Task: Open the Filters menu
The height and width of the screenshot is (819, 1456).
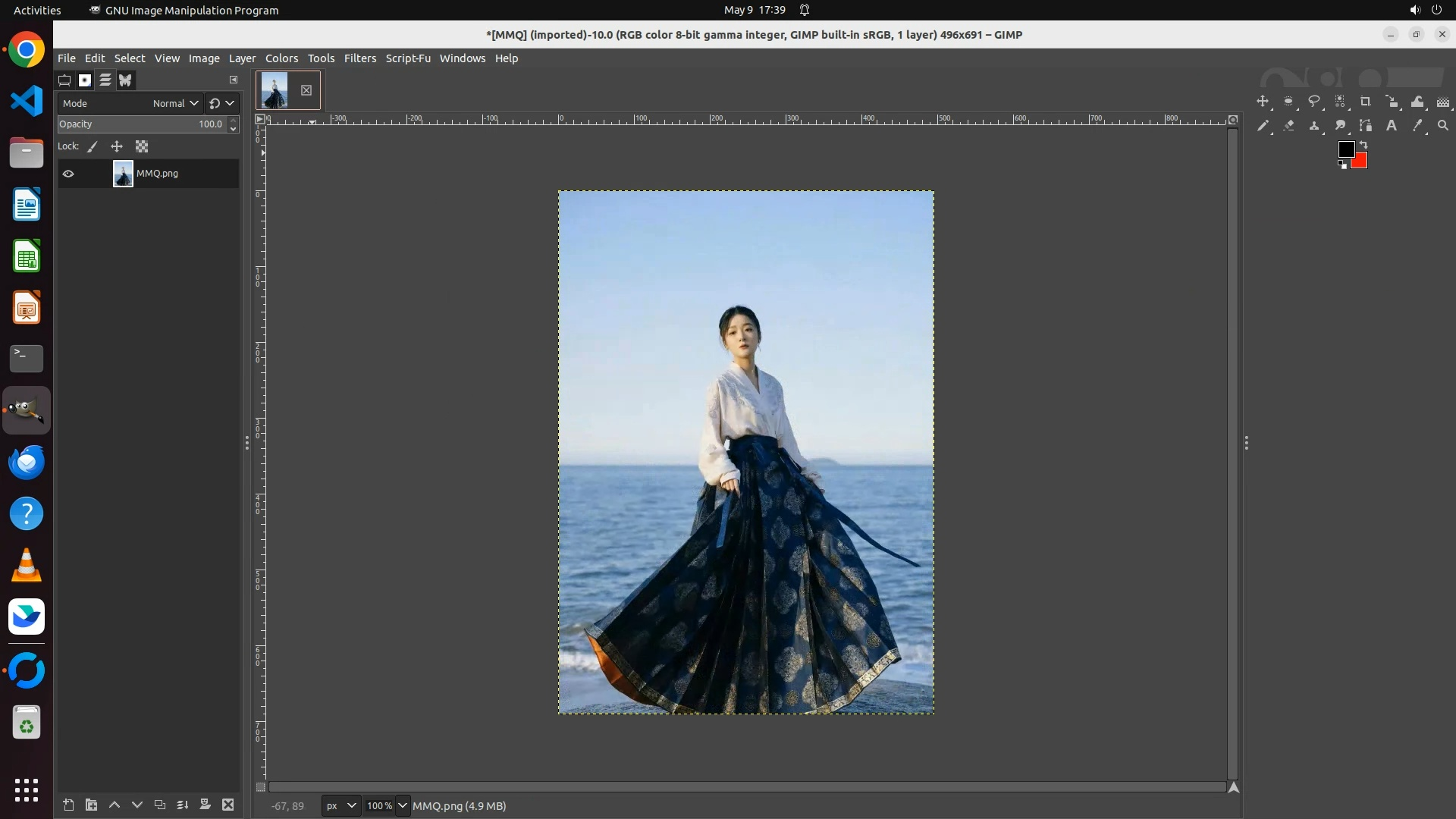Action: tap(359, 58)
